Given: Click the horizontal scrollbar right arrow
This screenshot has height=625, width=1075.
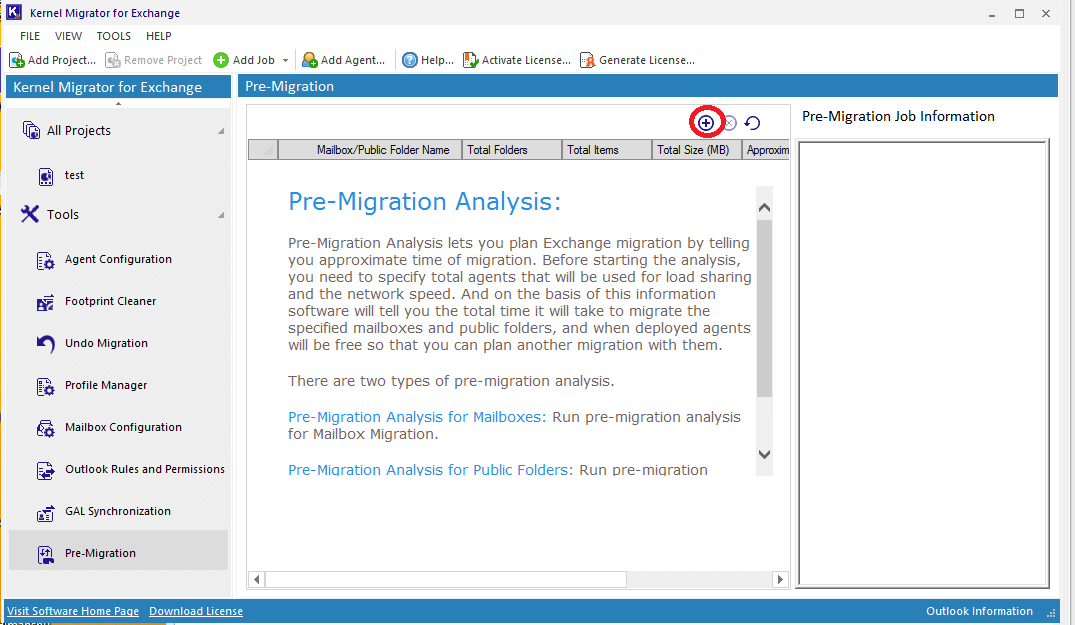Looking at the screenshot, I should (780, 580).
